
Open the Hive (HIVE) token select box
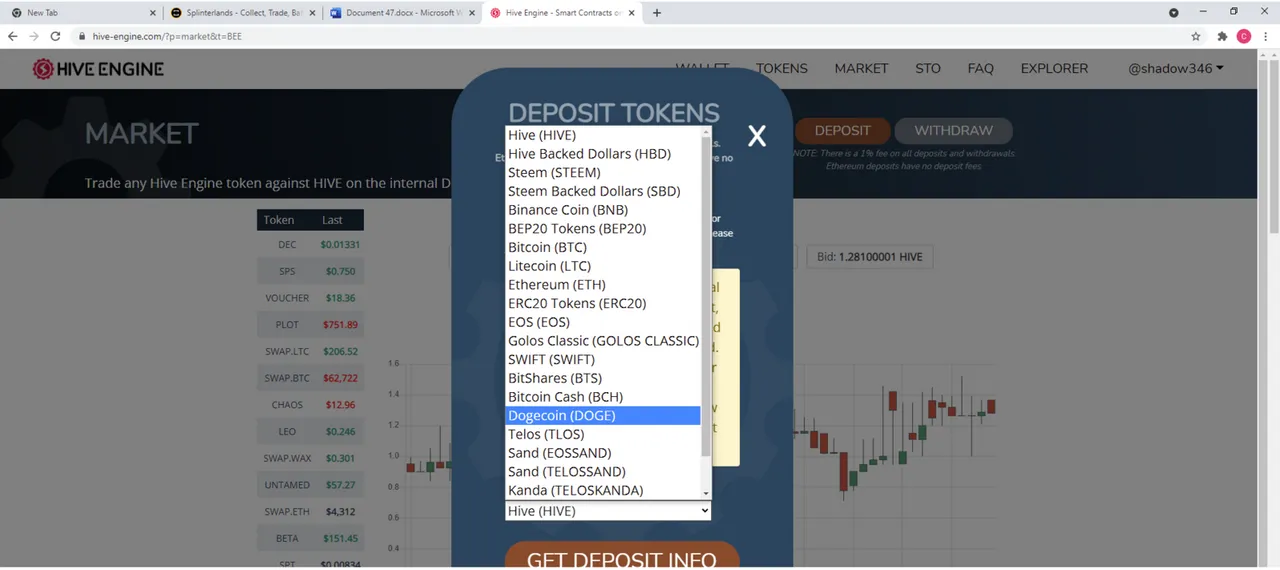(608, 511)
